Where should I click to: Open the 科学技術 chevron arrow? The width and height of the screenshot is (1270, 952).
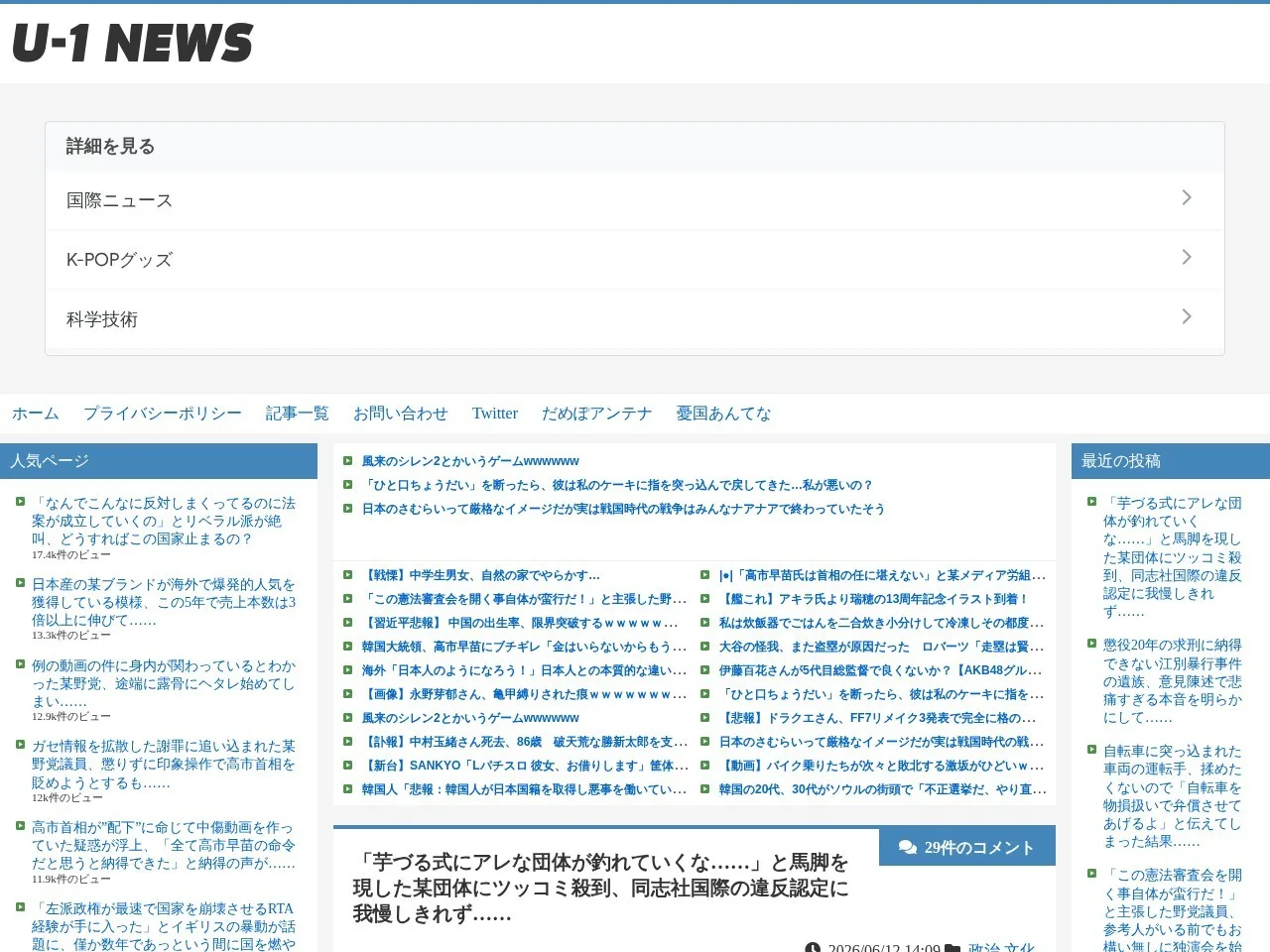[1187, 317]
